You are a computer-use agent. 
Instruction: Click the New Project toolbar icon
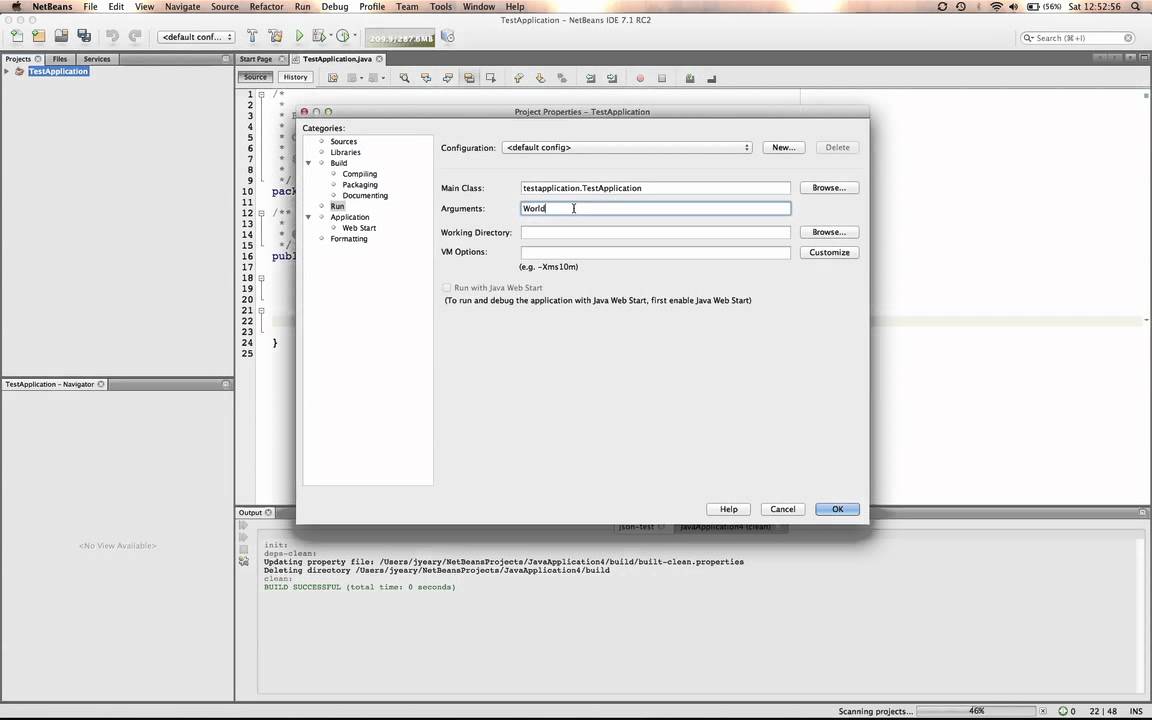point(39,36)
